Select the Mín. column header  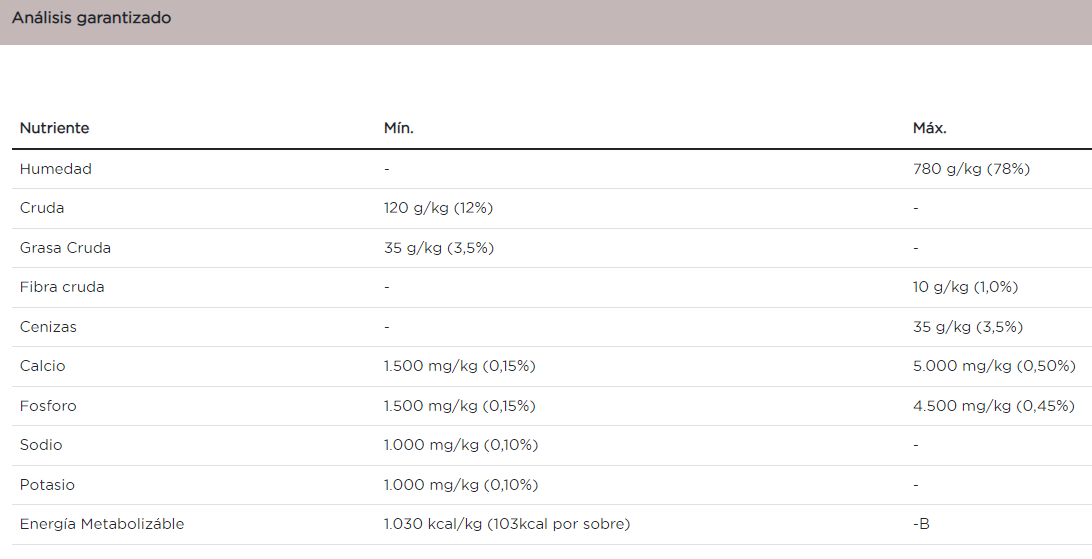pyautogui.click(x=398, y=128)
